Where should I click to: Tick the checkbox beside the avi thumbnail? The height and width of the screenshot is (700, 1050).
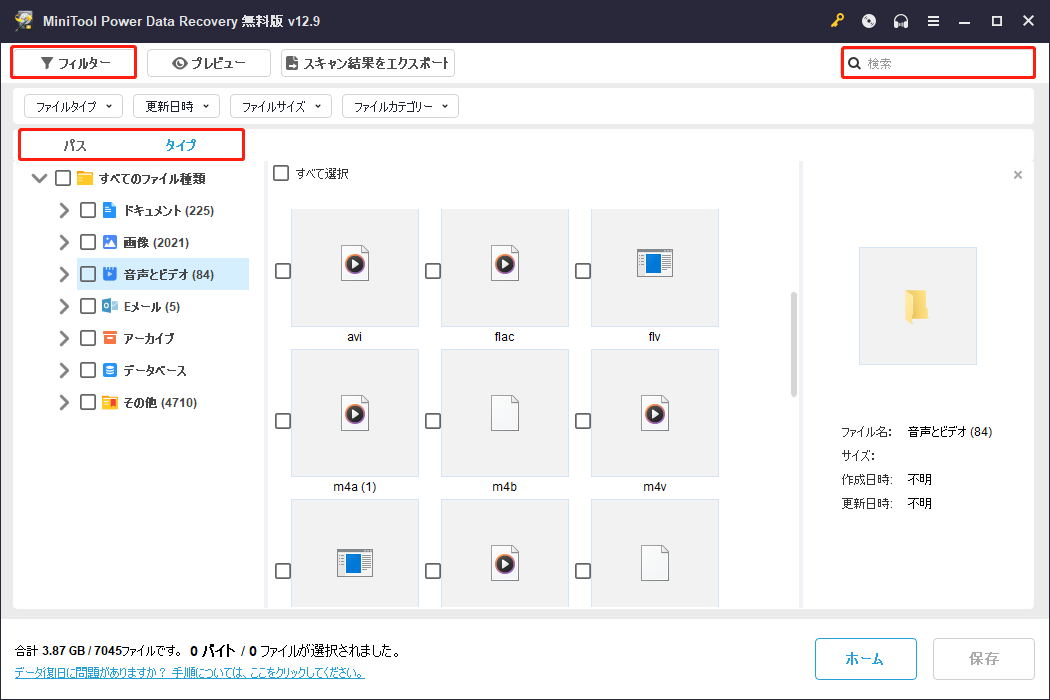(x=283, y=271)
